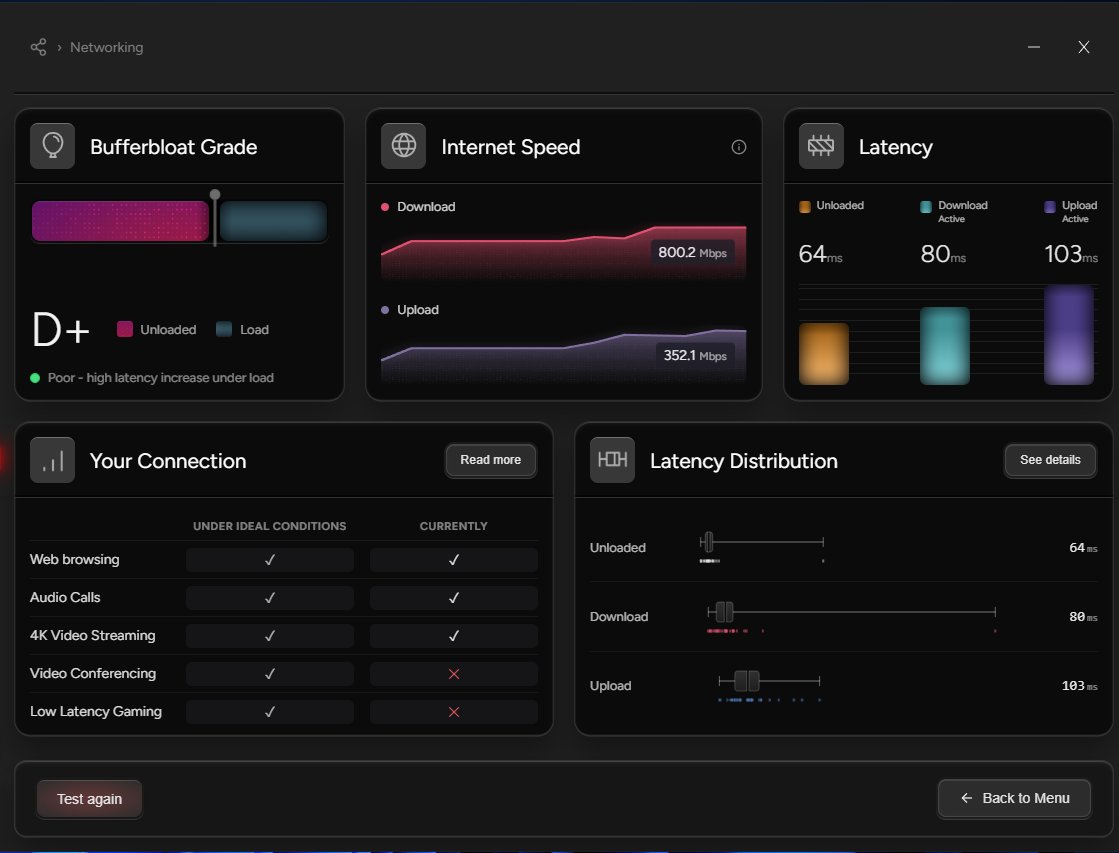Click 4K Video Streaming currently checkmark
The width and height of the screenshot is (1119, 853).
[454, 636]
